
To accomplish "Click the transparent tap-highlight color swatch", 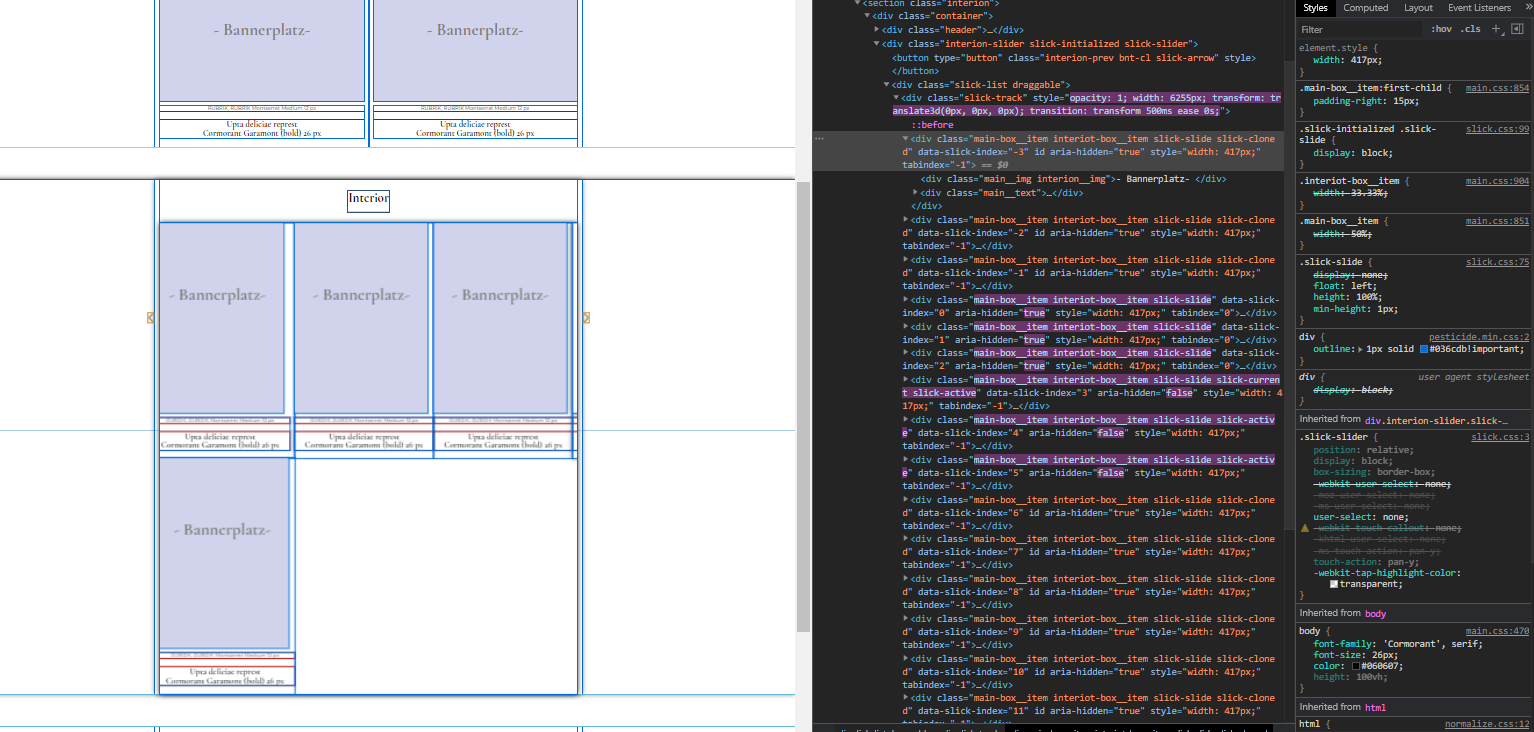I will point(1334,584).
